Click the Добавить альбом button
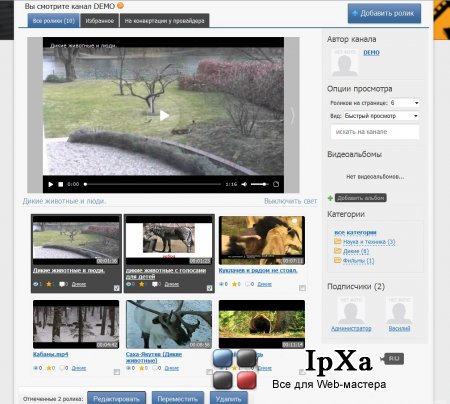Screen dimensions: 450x404 coord(360,198)
